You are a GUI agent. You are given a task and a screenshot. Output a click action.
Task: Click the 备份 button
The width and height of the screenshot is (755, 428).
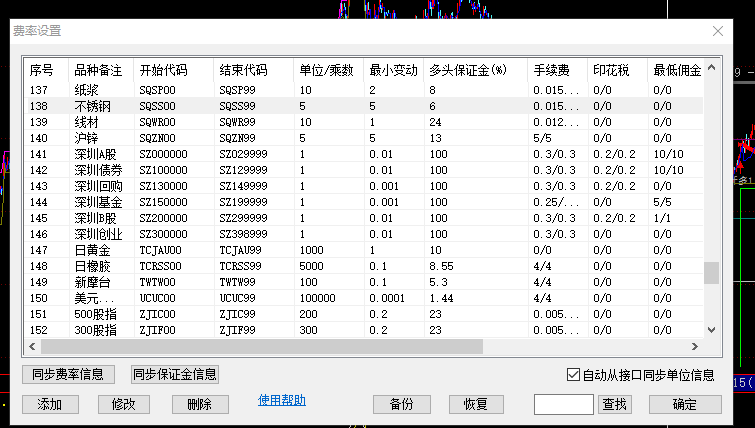(401, 404)
